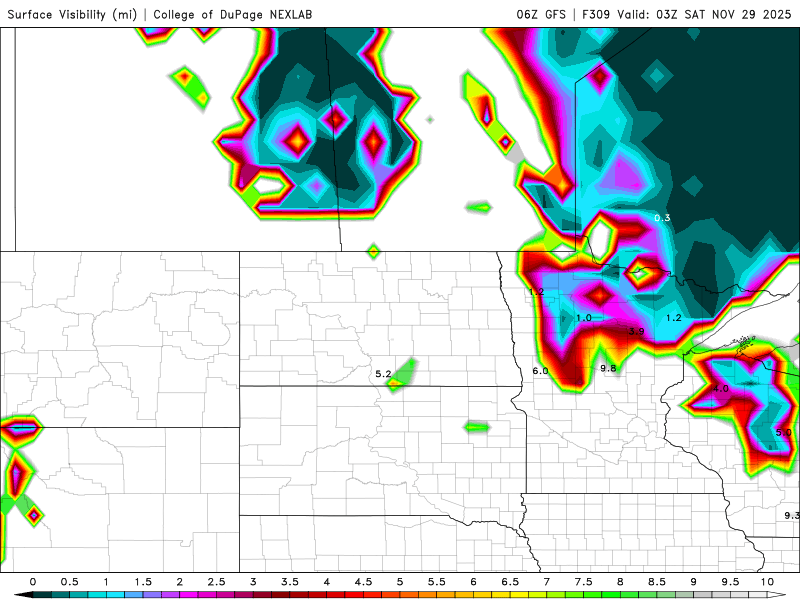Click the colorbar label "7.5"
800x600 pixels.
point(584,582)
